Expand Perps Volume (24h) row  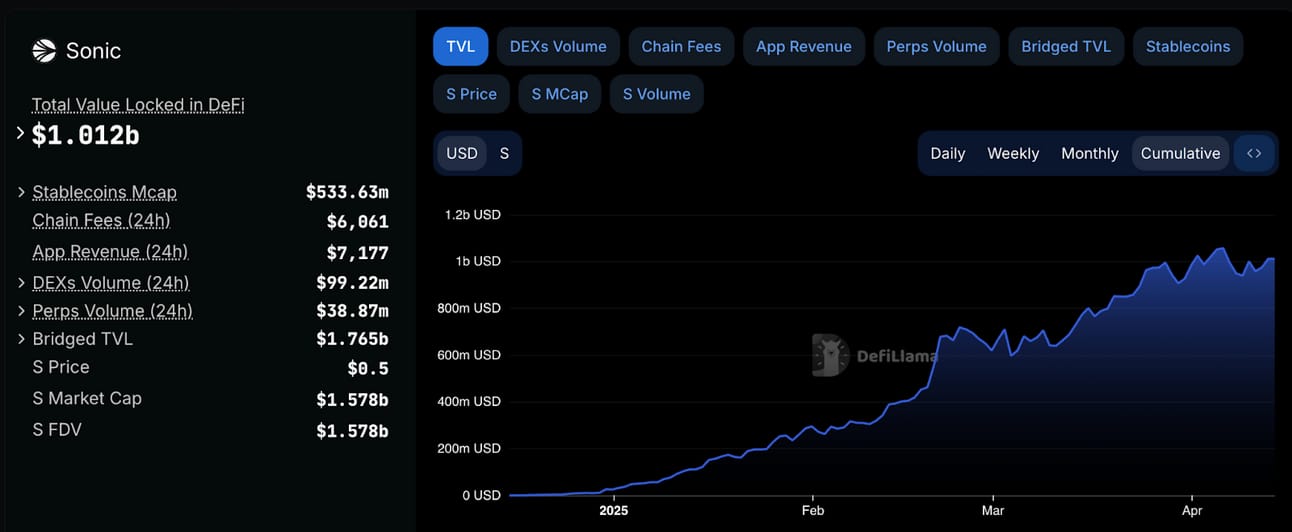(22, 311)
